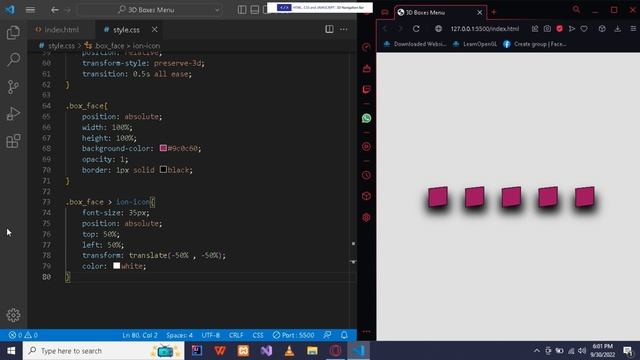Open notifications bell in VS Code
Image resolution: width=640 pixels, height=360 pixels.
click(344, 335)
